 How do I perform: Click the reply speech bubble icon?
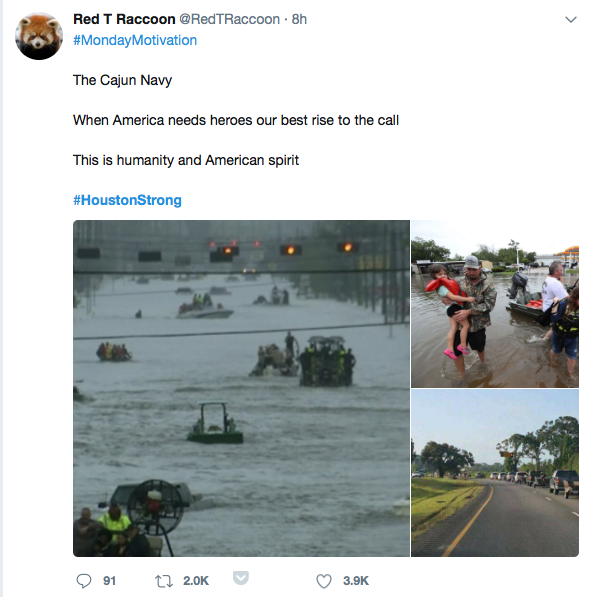point(84,581)
